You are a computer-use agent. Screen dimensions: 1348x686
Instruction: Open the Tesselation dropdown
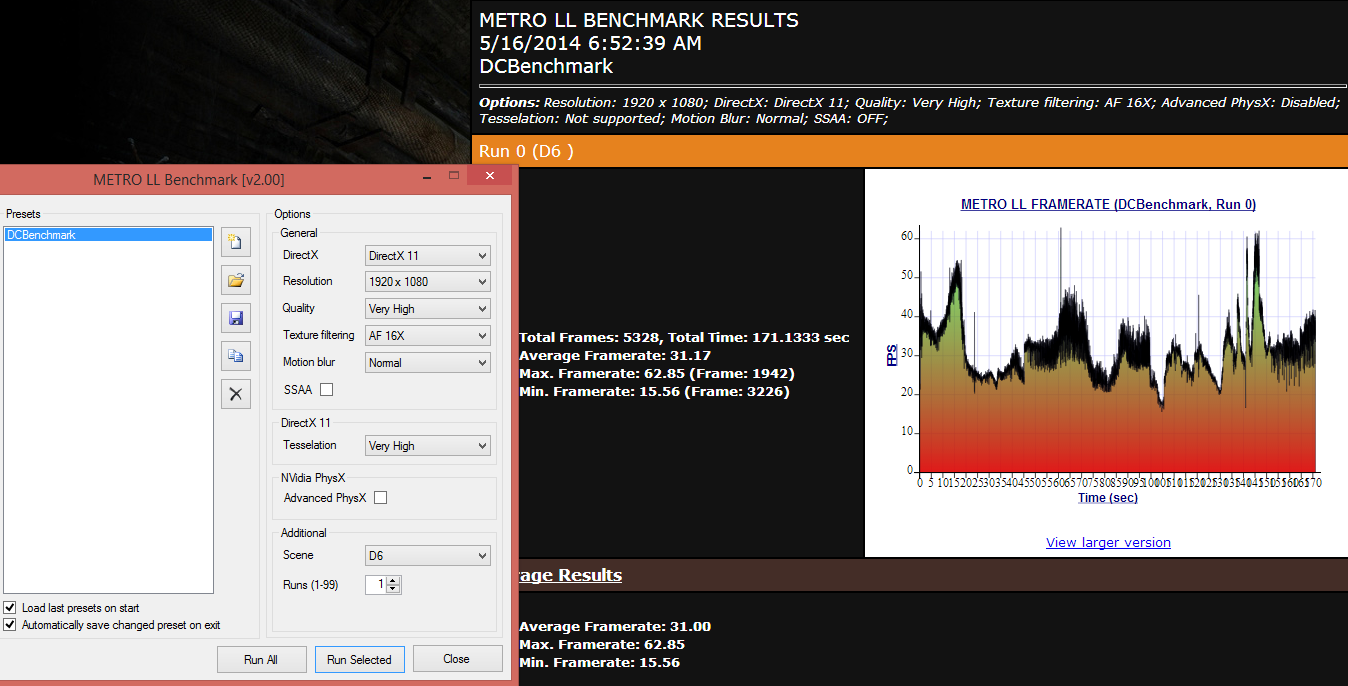[428, 446]
